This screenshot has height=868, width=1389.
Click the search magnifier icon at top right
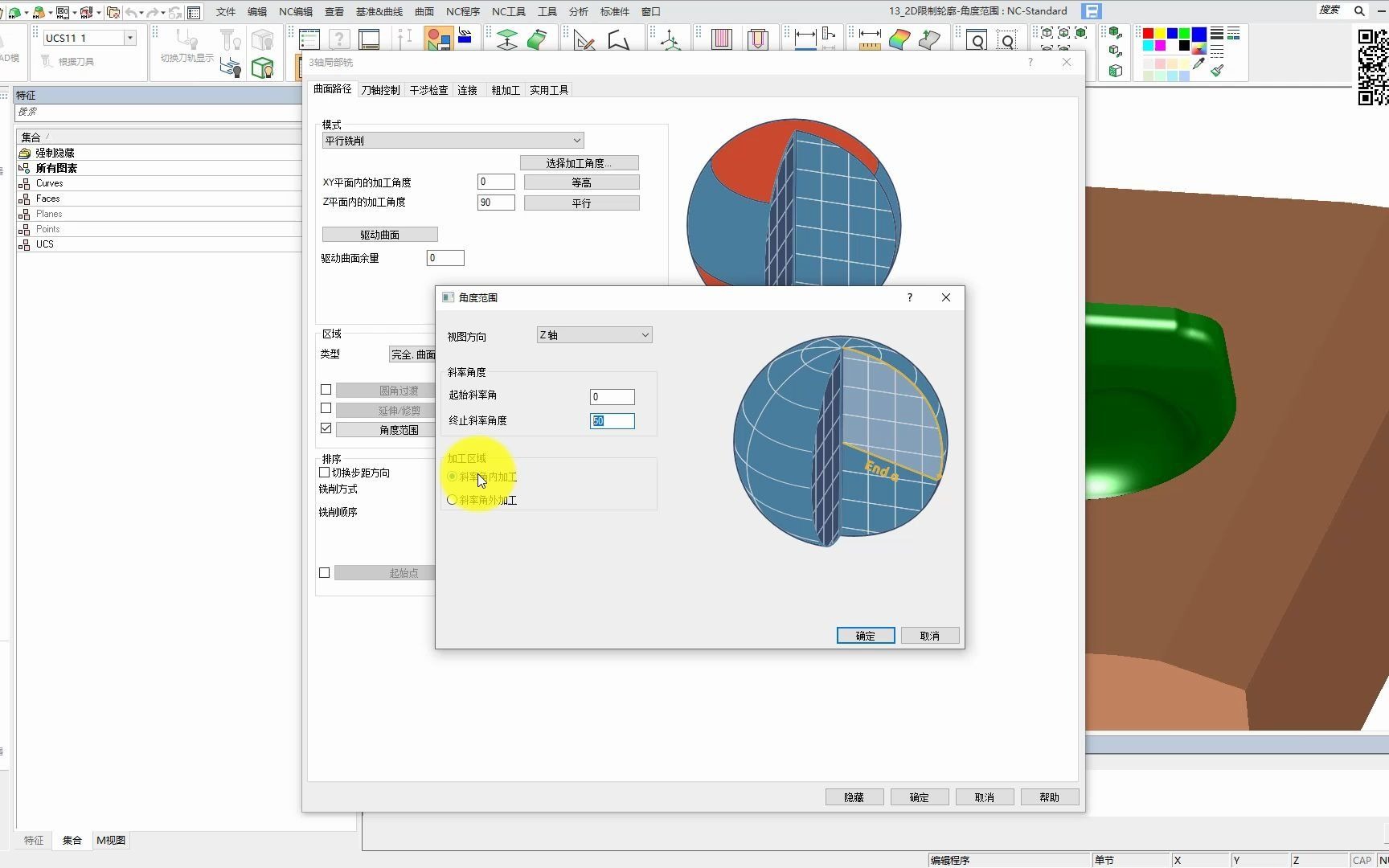[1359, 11]
